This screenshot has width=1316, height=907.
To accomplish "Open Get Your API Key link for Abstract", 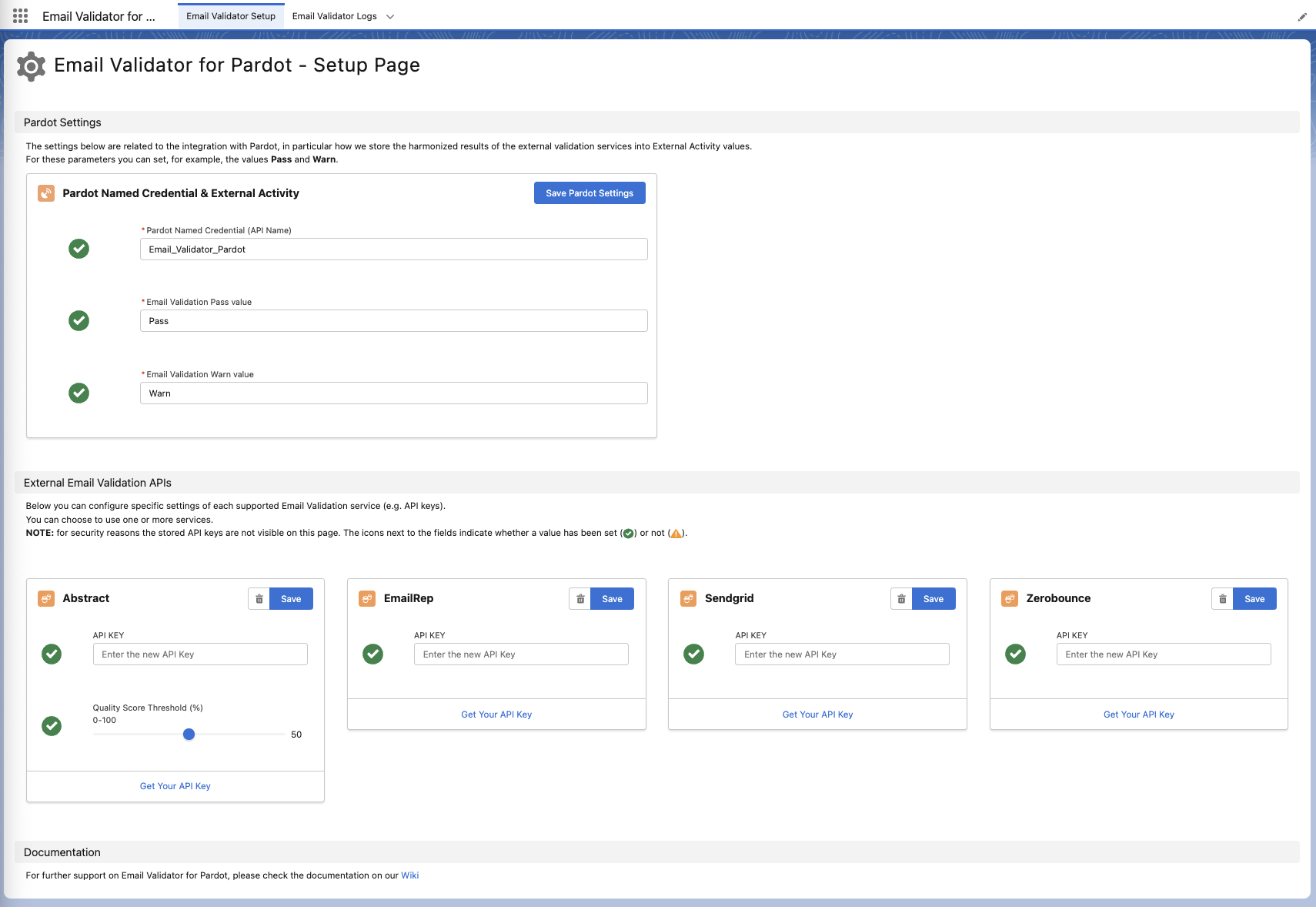I will (x=175, y=786).
